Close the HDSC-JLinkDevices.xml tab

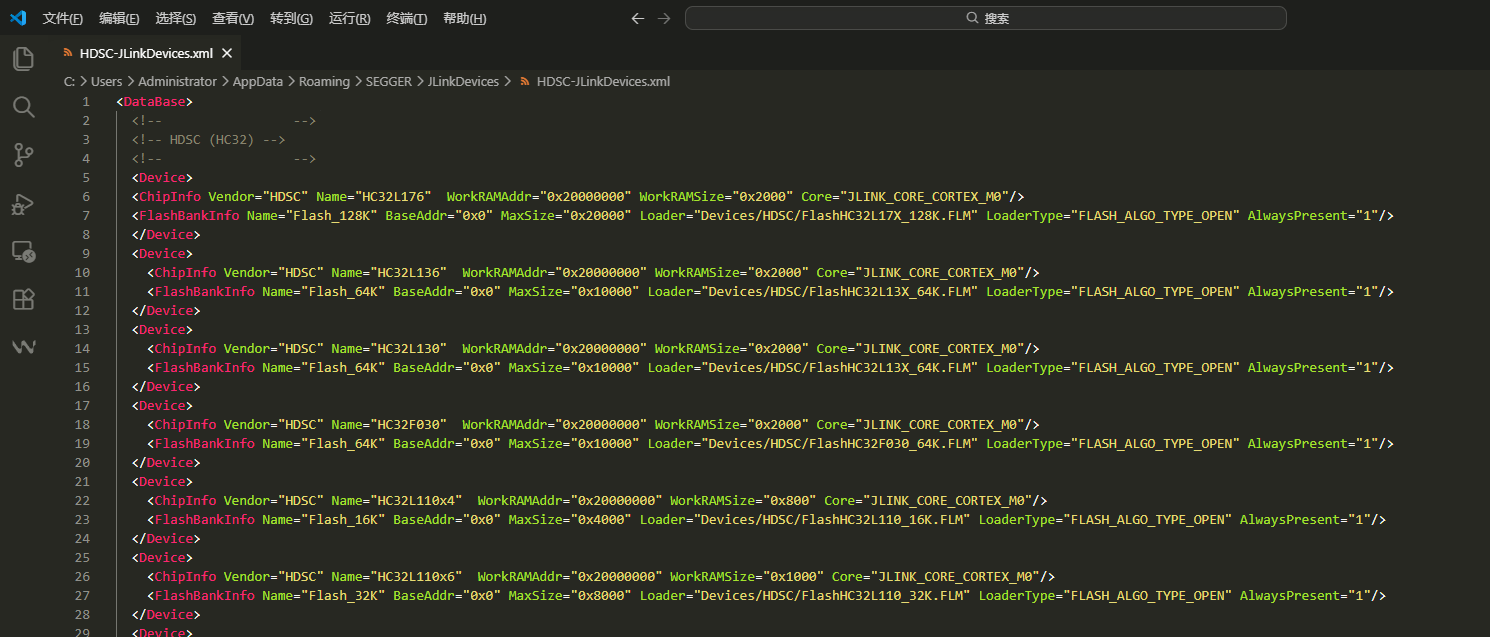pos(227,54)
